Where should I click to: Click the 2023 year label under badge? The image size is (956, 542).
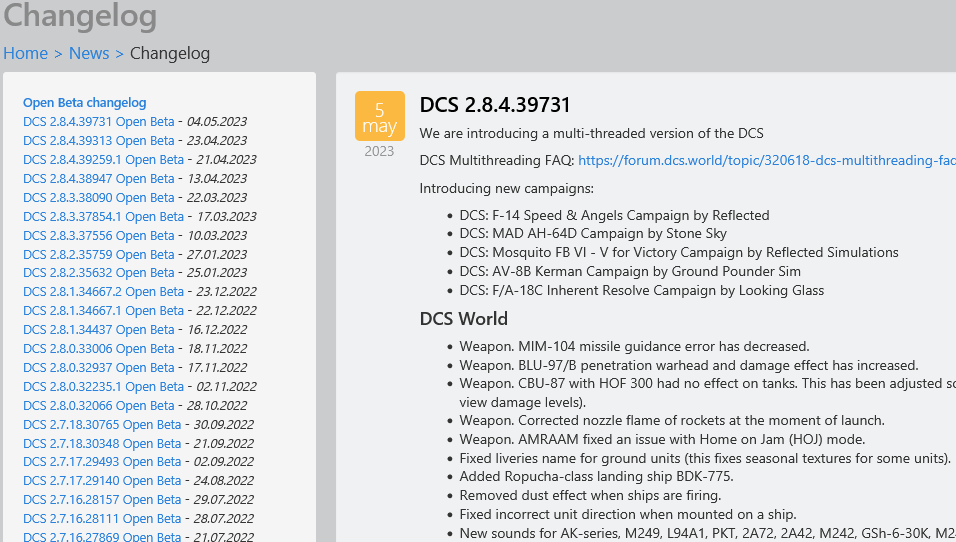(x=379, y=151)
